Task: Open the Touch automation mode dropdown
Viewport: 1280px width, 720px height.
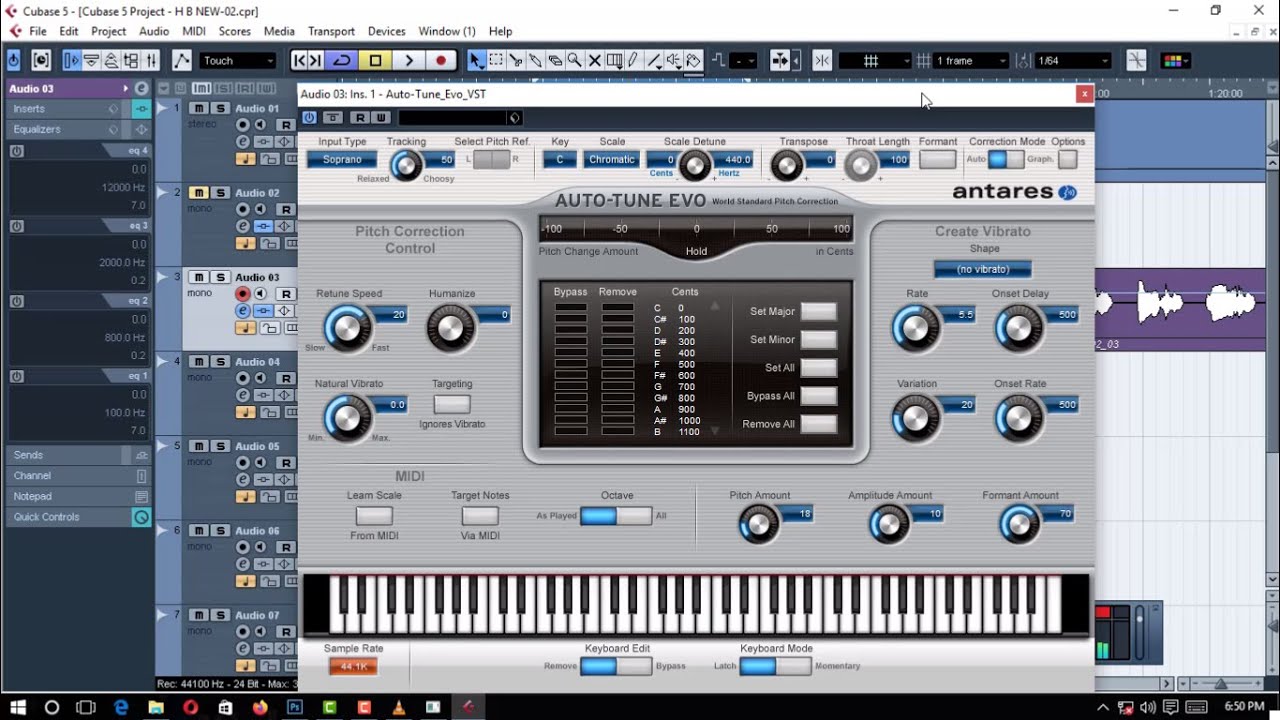Action: [238, 61]
